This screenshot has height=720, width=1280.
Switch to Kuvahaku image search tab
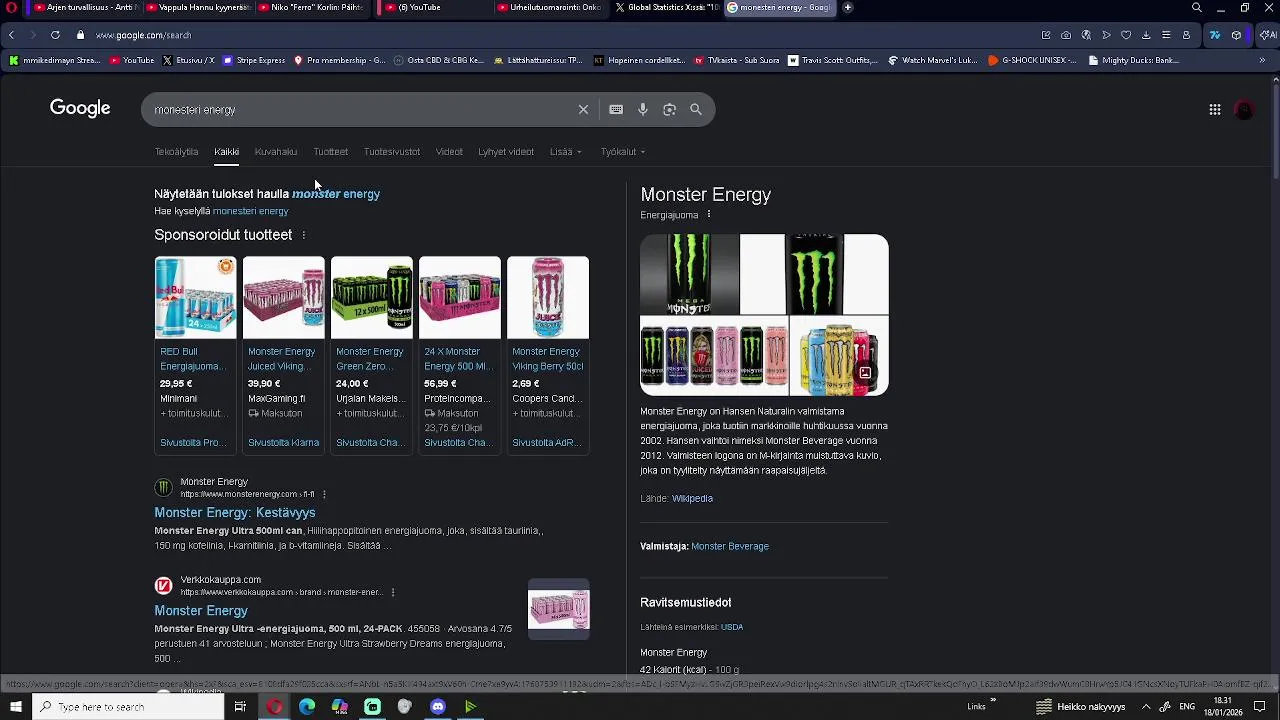(x=276, y=152)
